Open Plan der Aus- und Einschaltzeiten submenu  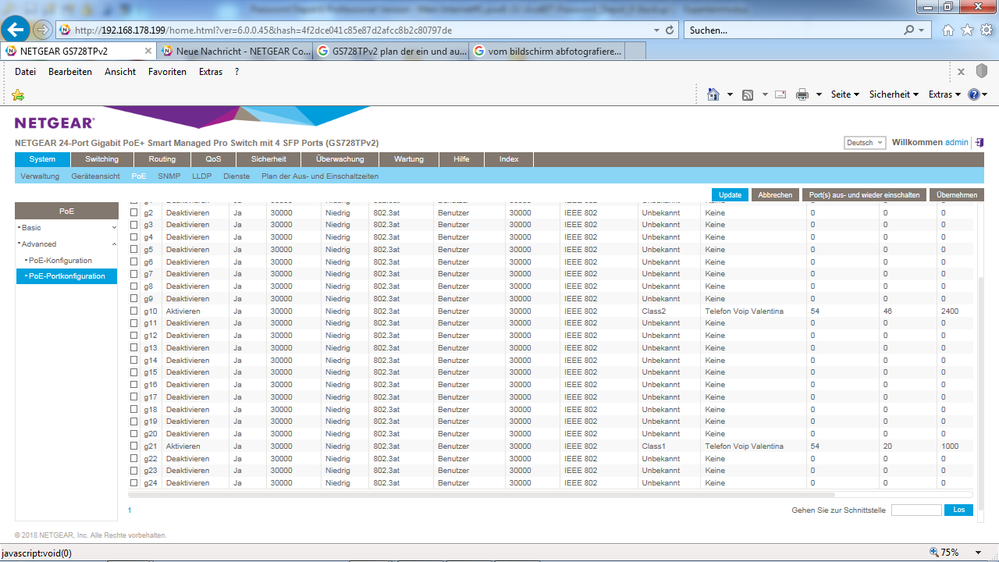tap(320, 176)
